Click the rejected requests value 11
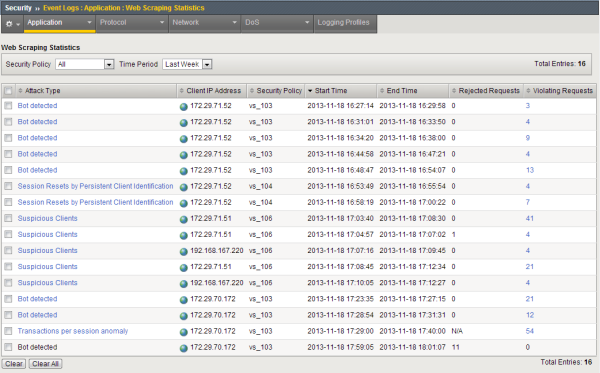The width and height of the screenshot is (600, 373). coord(455,347)
